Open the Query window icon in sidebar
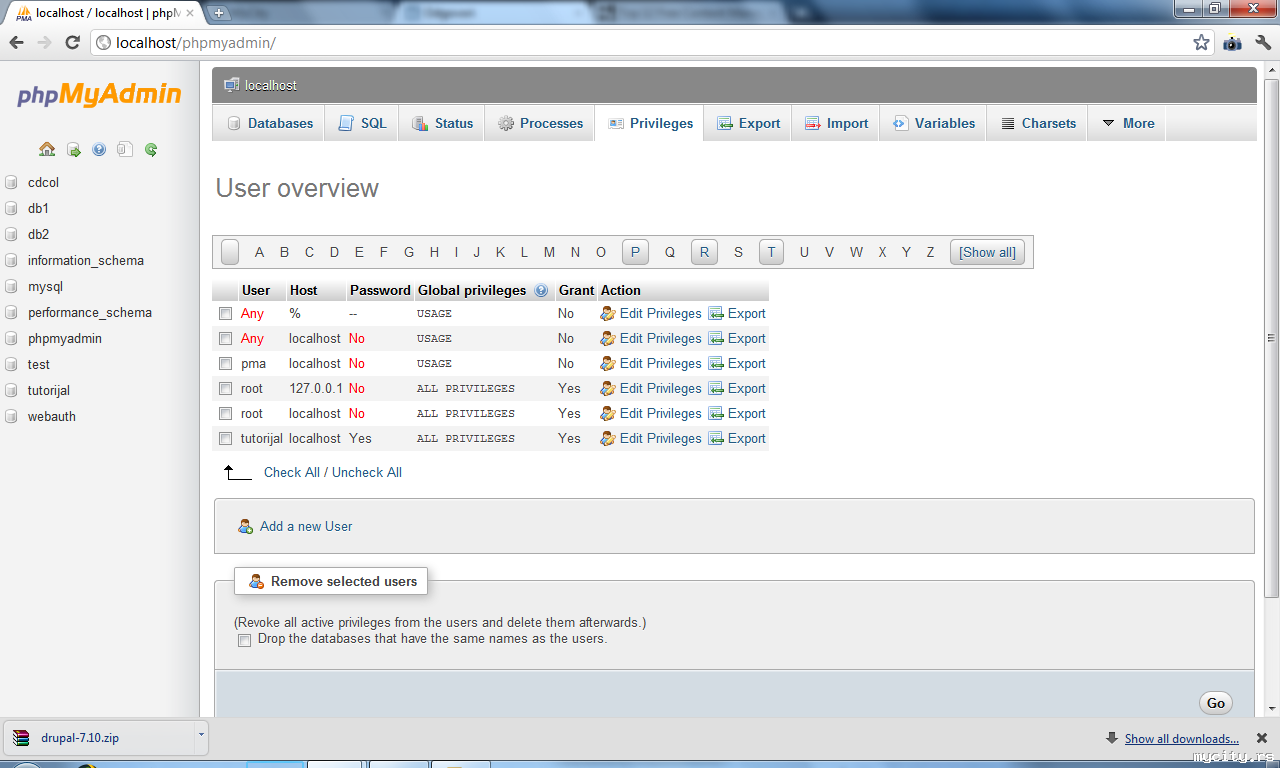Viewport: 1280px width, 768px height. pos(73,150)
